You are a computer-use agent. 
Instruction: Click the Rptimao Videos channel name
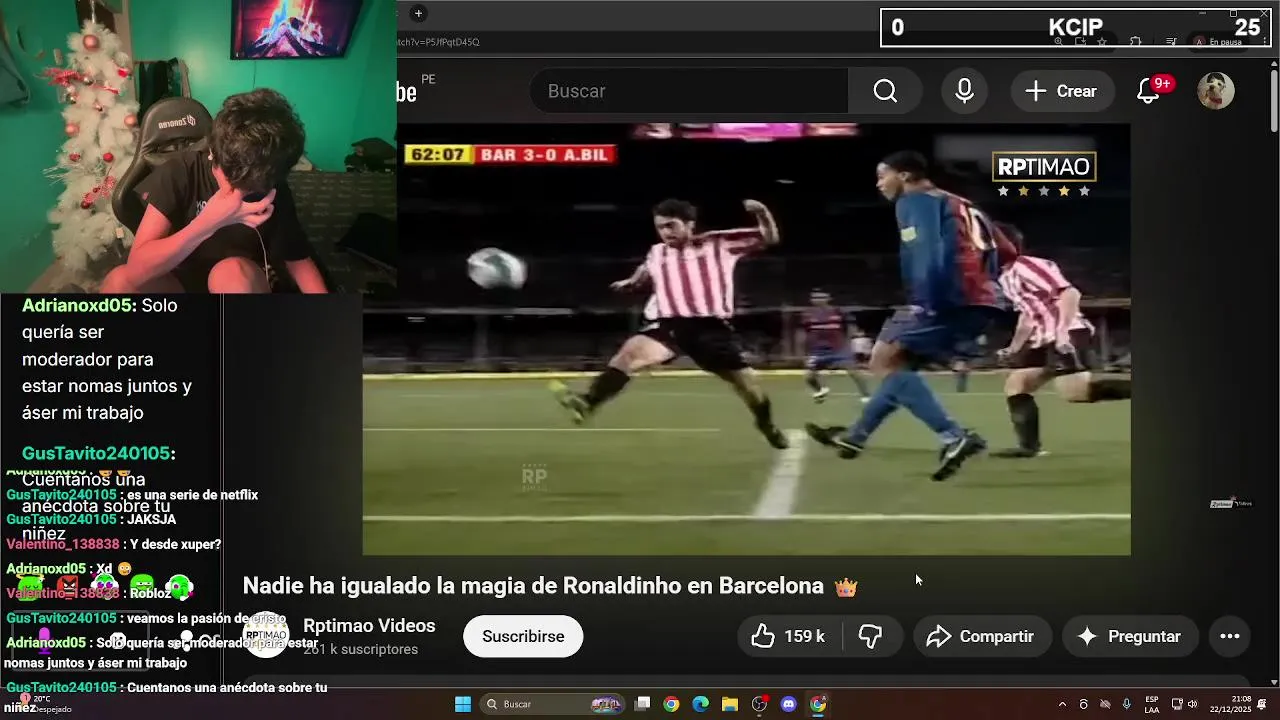coord(369,626)
